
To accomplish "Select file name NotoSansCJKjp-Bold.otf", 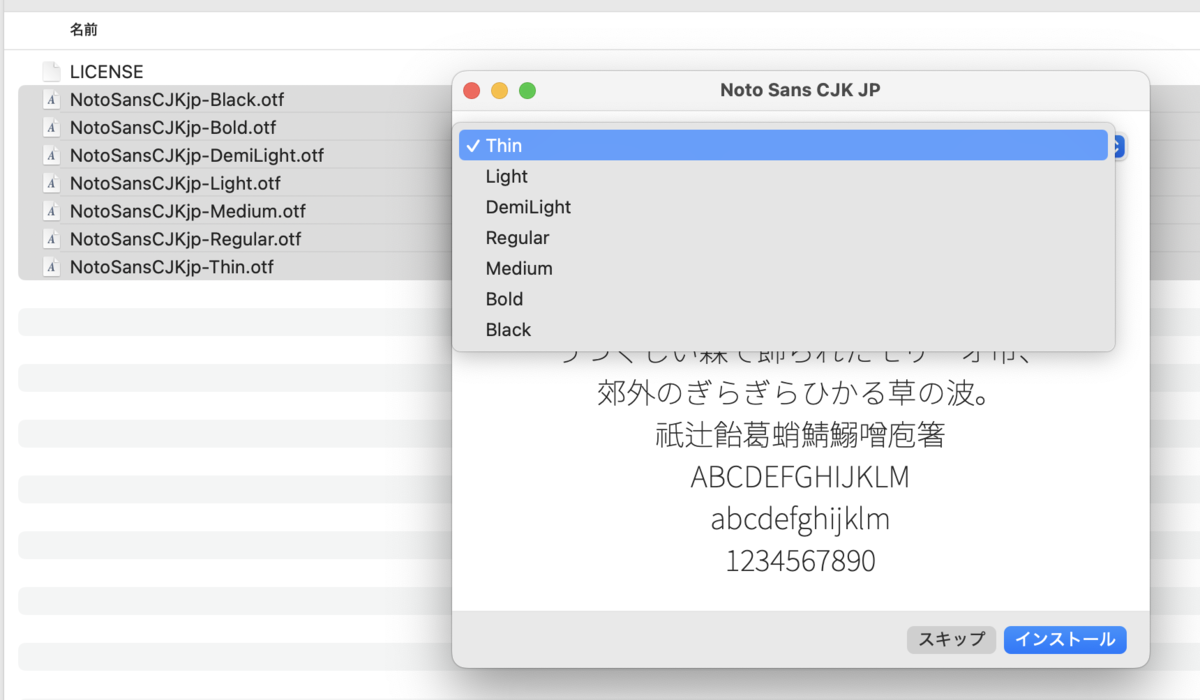I will pos(173,128).
